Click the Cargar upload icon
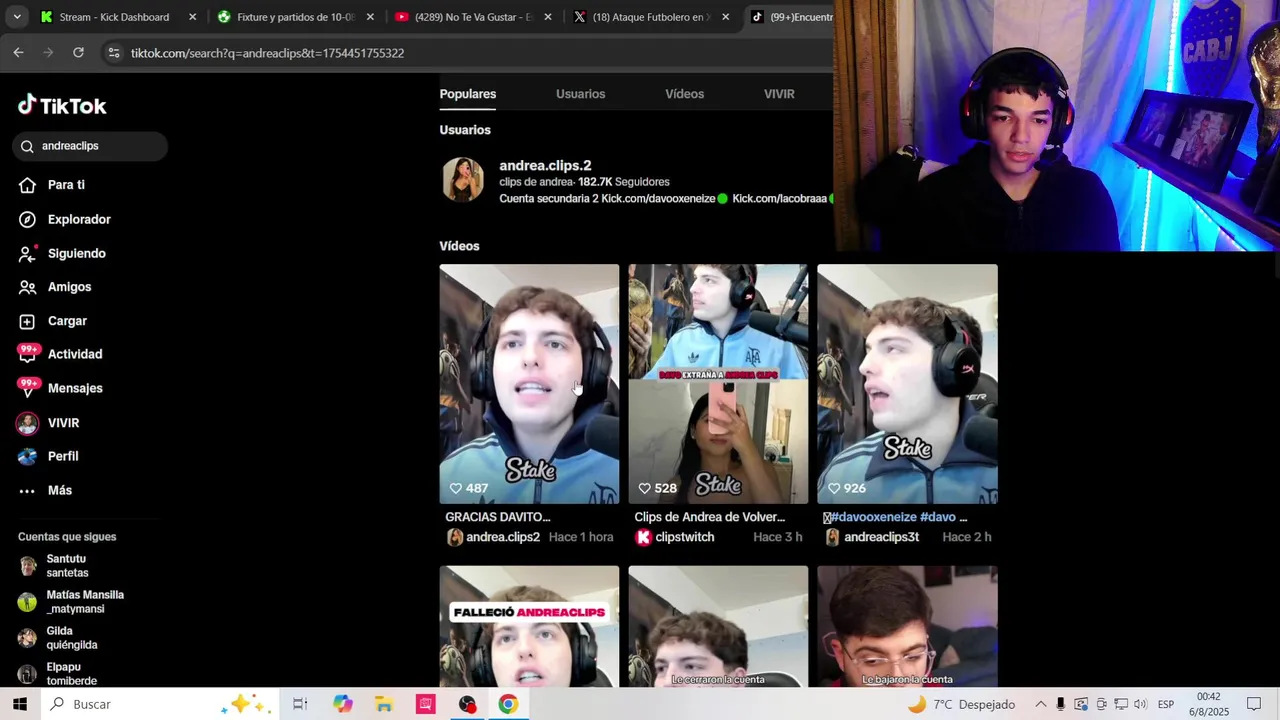1280x720 pixels. (27, 321)
